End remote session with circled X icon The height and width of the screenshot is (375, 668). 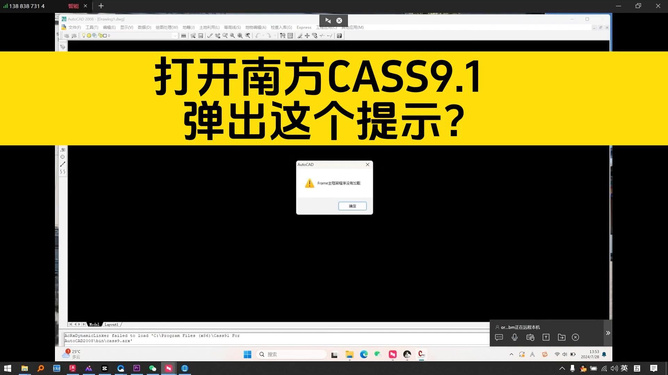[x=576, y=337]
